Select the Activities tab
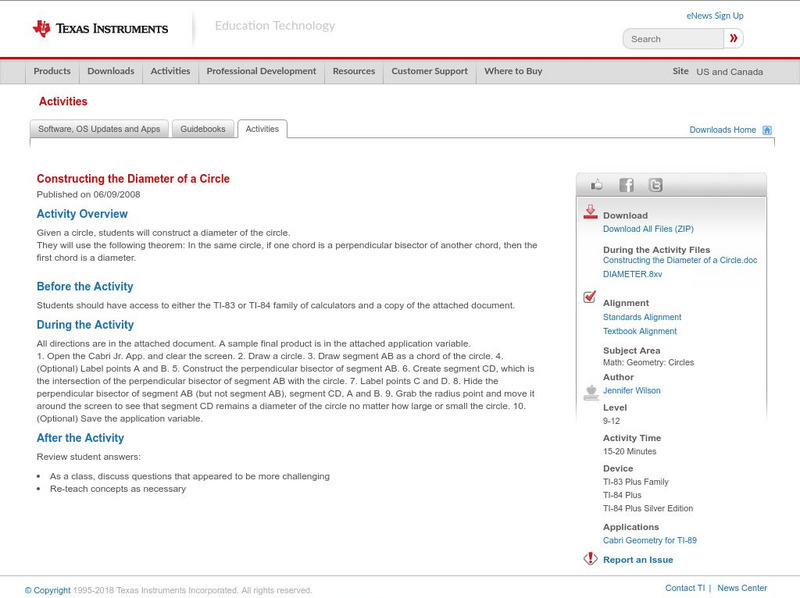 262,129
